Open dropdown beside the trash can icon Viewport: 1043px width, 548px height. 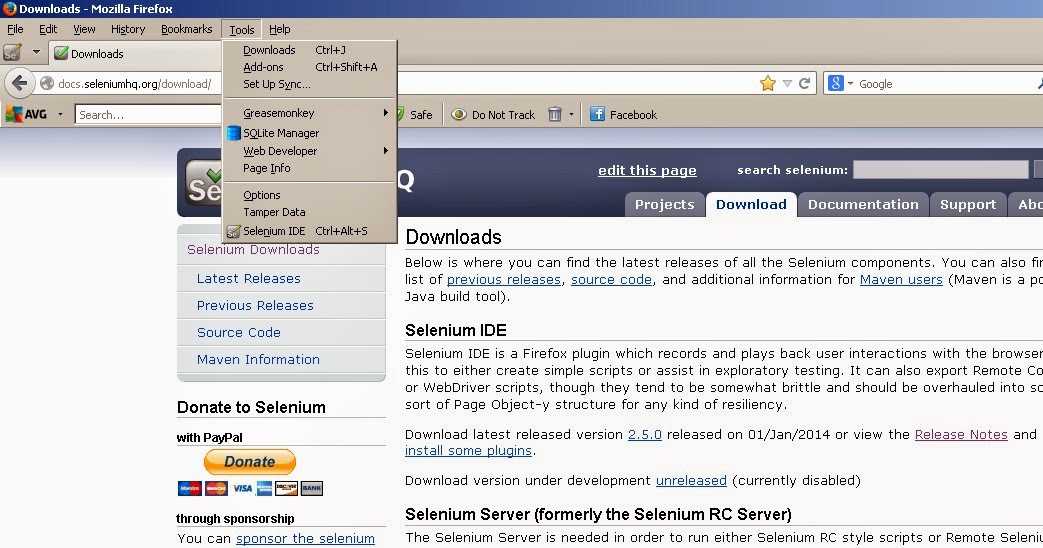click(x=571, y=114)
